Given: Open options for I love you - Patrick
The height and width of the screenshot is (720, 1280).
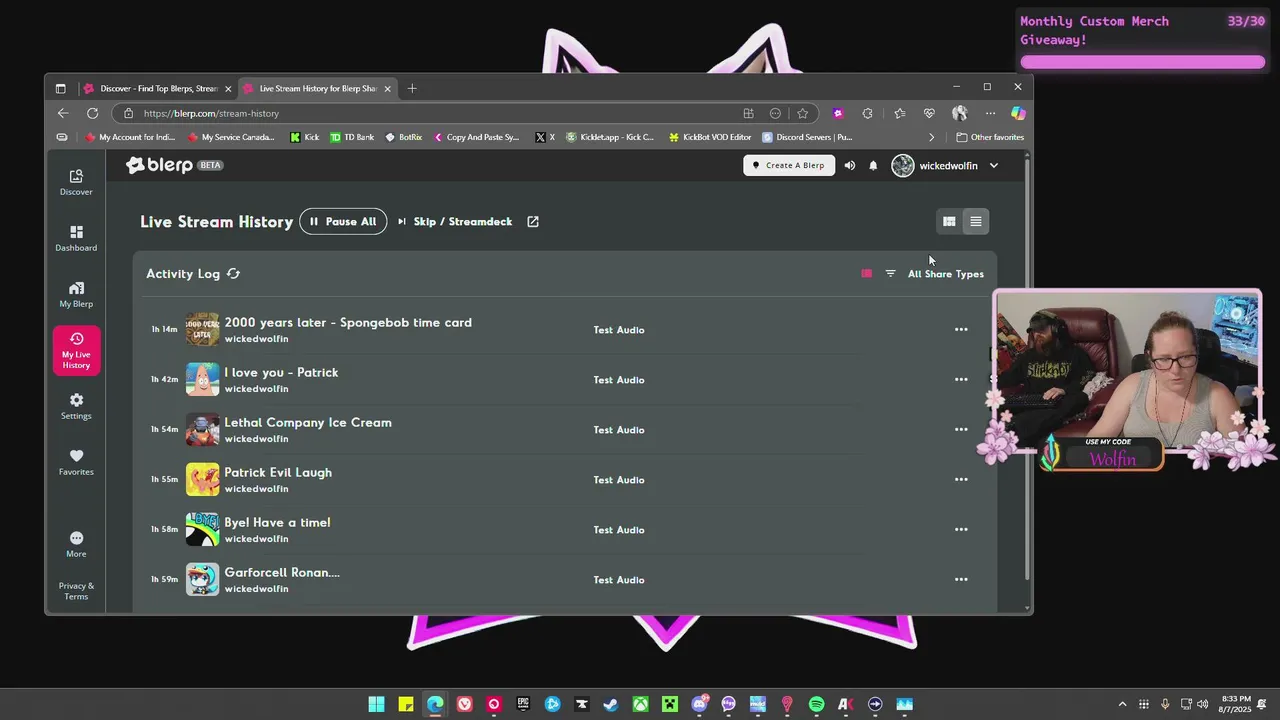Looking at the screenshot, I should (x=961, y=380).
